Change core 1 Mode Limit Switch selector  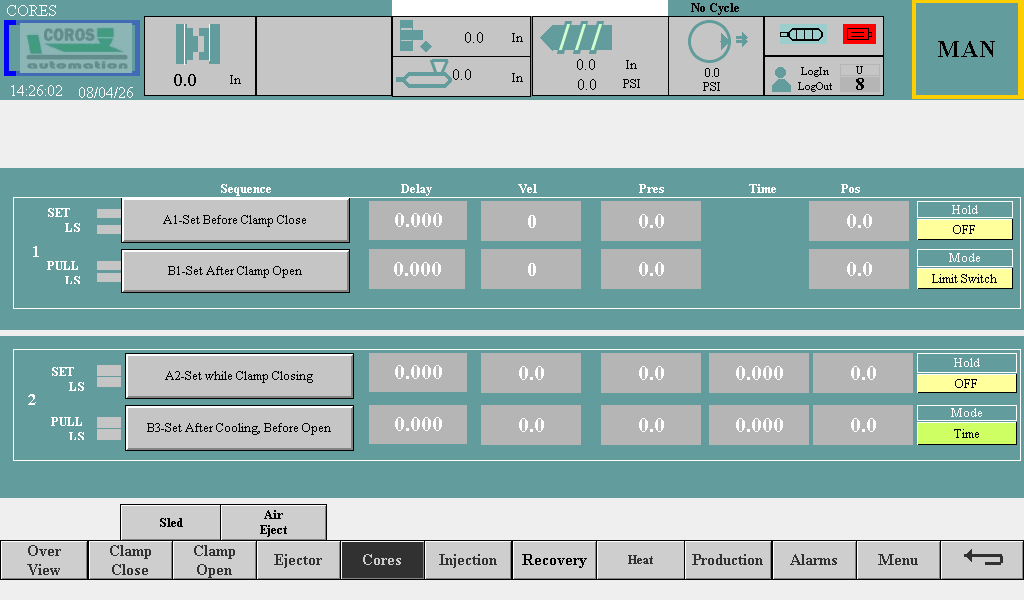point(964,279)
